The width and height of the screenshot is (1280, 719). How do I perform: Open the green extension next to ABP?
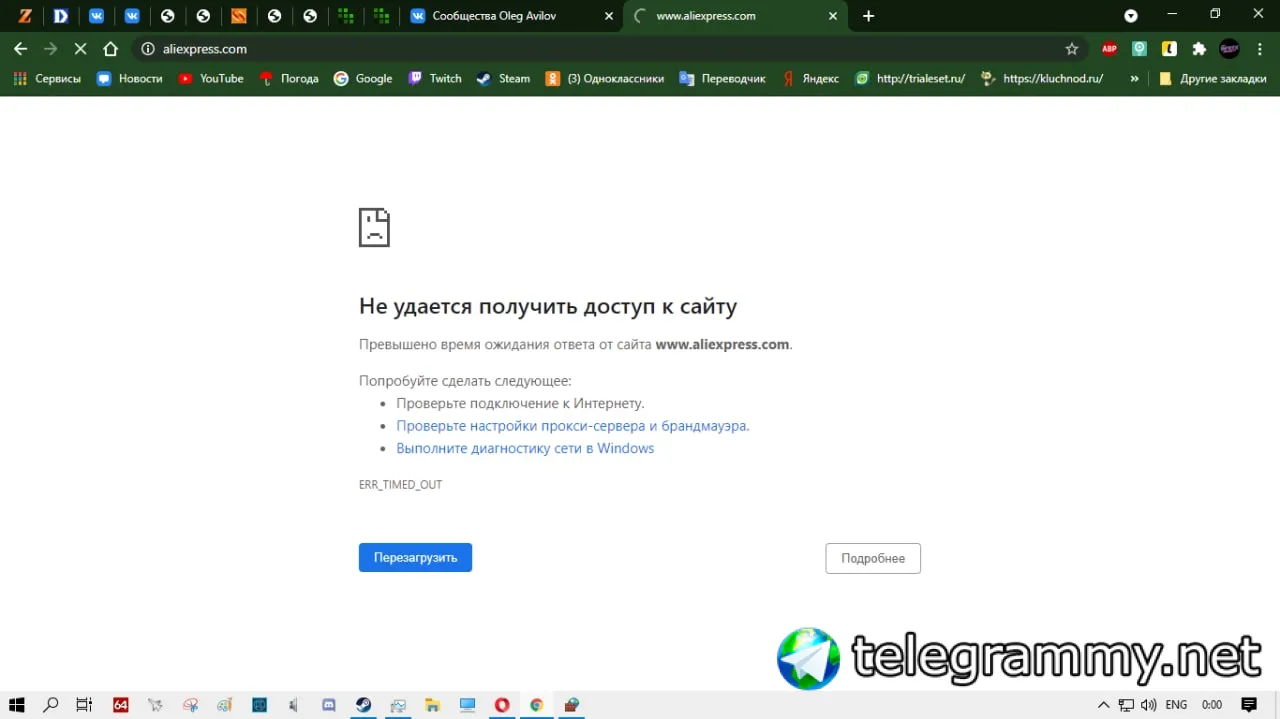click(x=1139, y=48)
